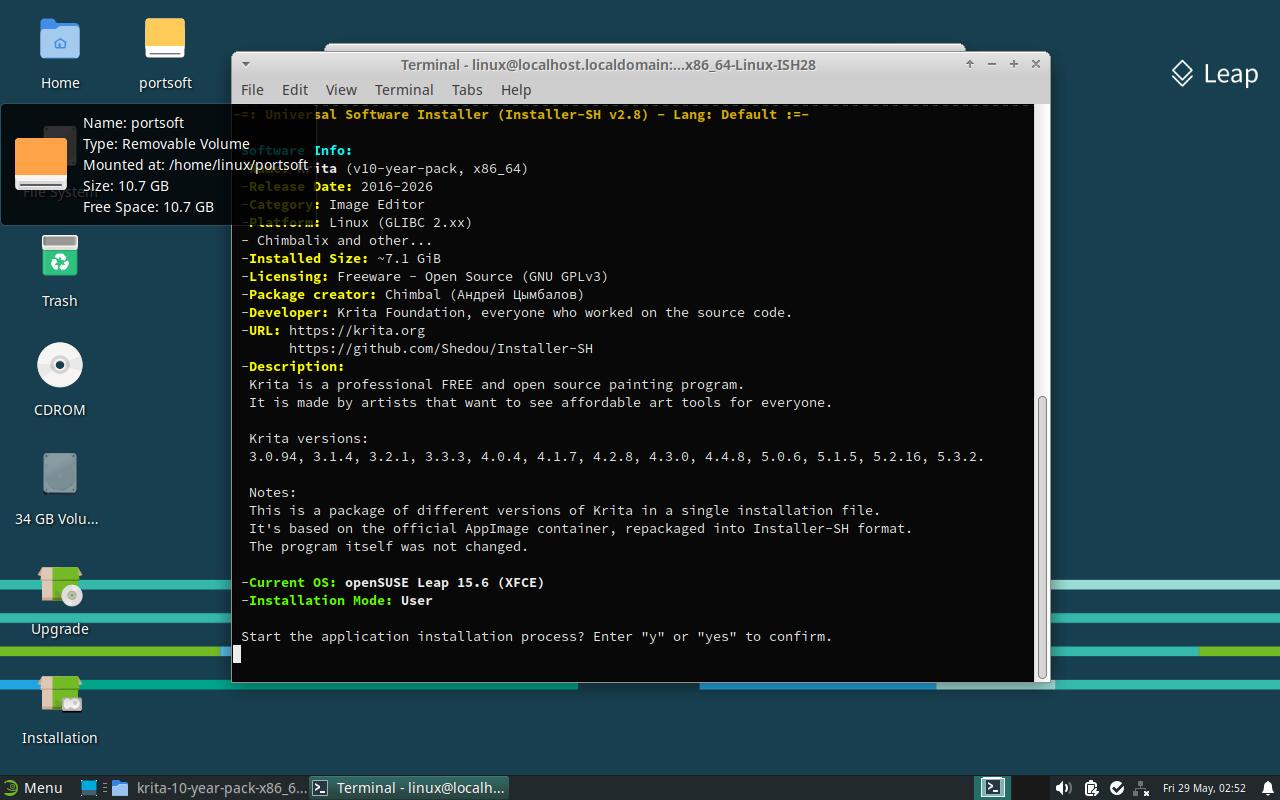
Task: Click the terminal vertical scrollbar
Action: click(1042, 536)
